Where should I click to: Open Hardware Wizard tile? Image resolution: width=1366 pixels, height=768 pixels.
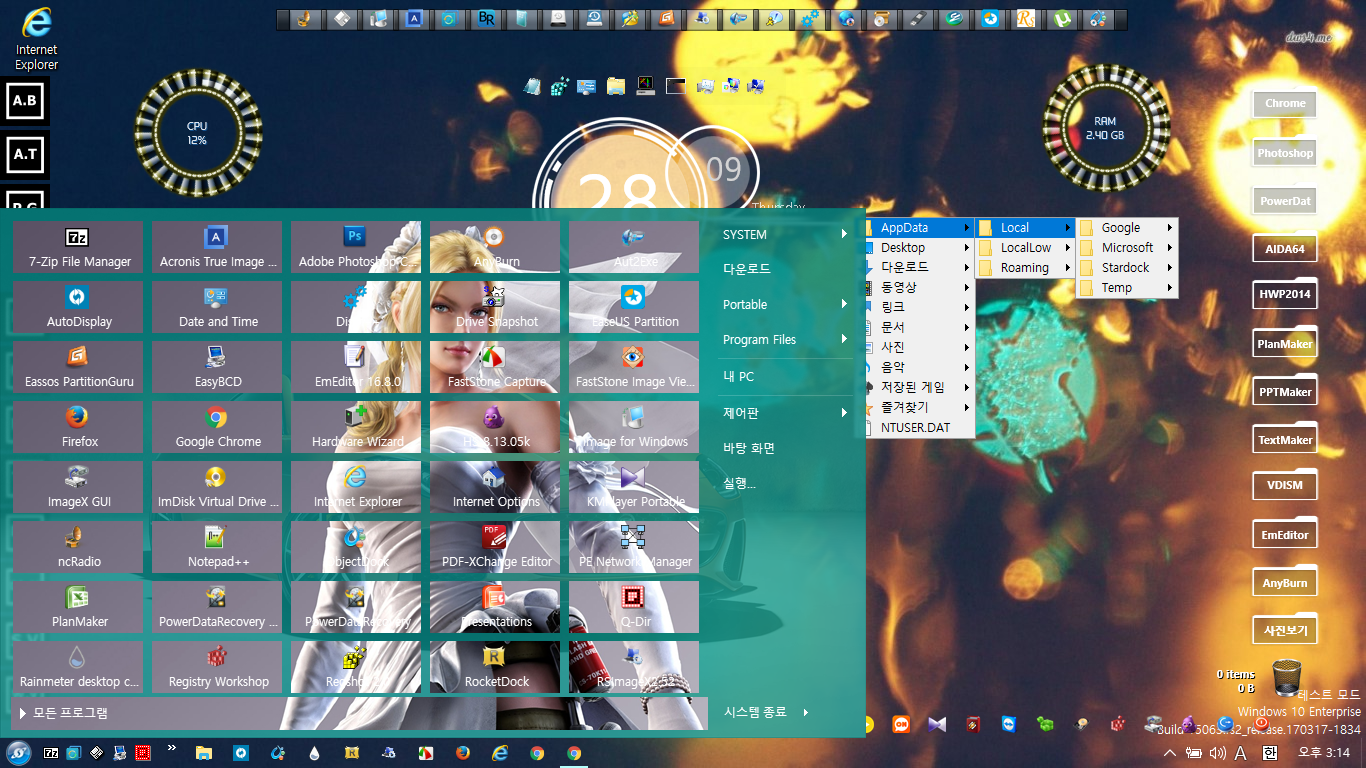pos(356,427)
